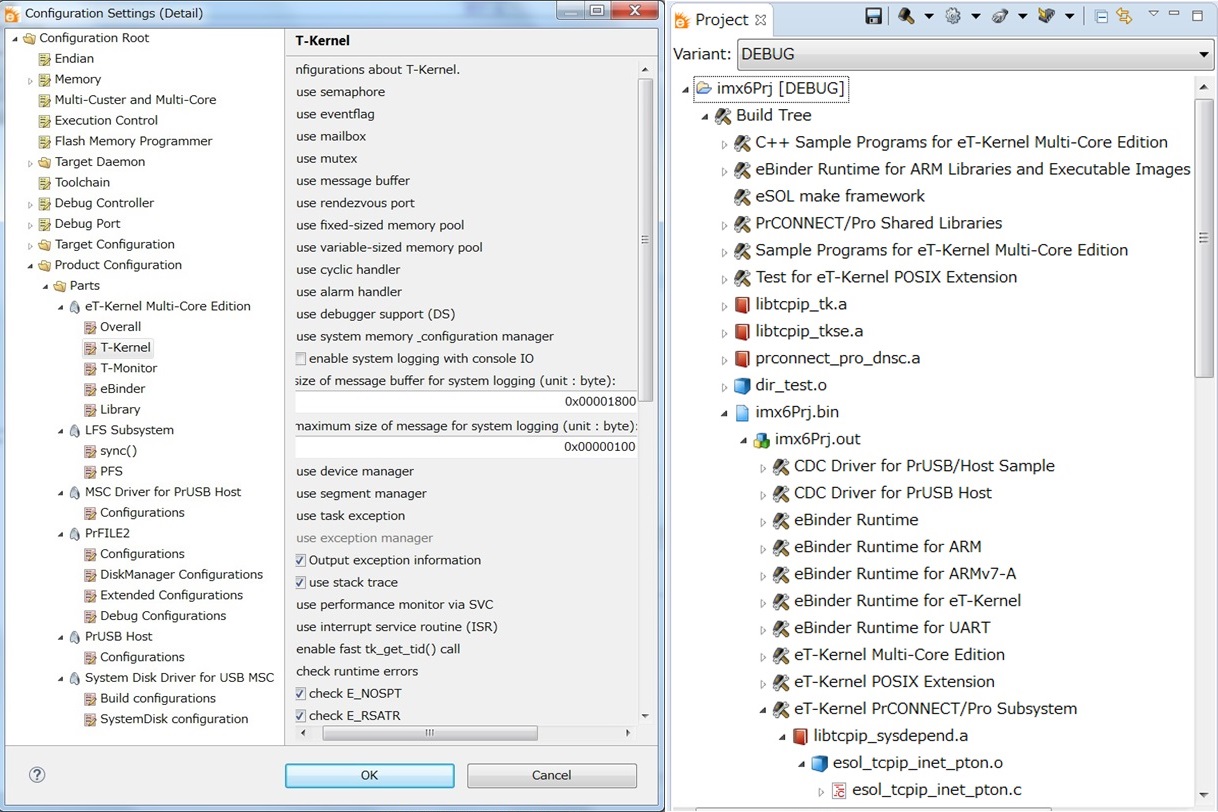Close the Project tab

click(x=760, y=19)
